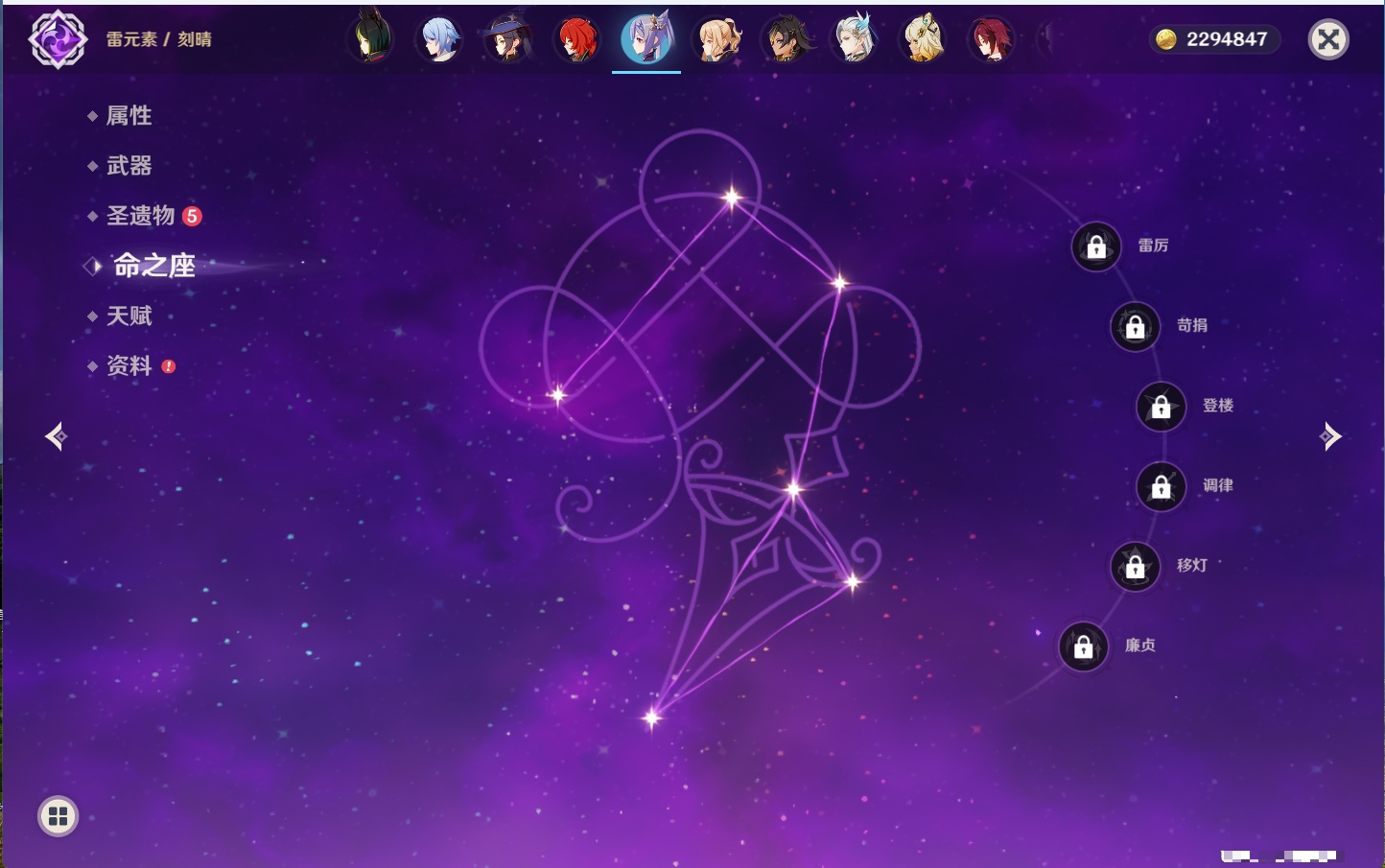Click the Mora coin balance 2294847

(1215, 39)
